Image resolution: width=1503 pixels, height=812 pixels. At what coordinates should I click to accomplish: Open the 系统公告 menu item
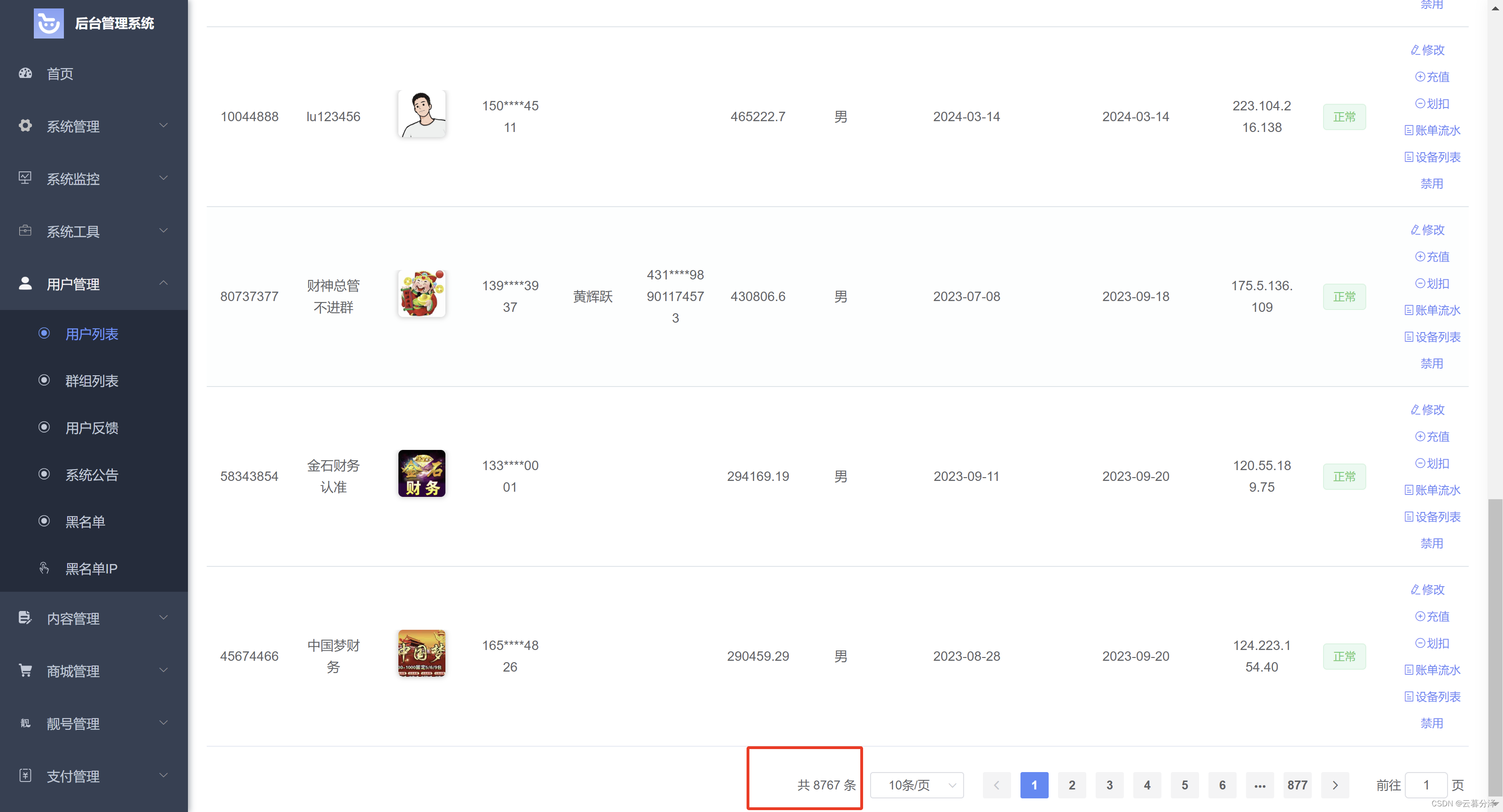click(91, 475)
